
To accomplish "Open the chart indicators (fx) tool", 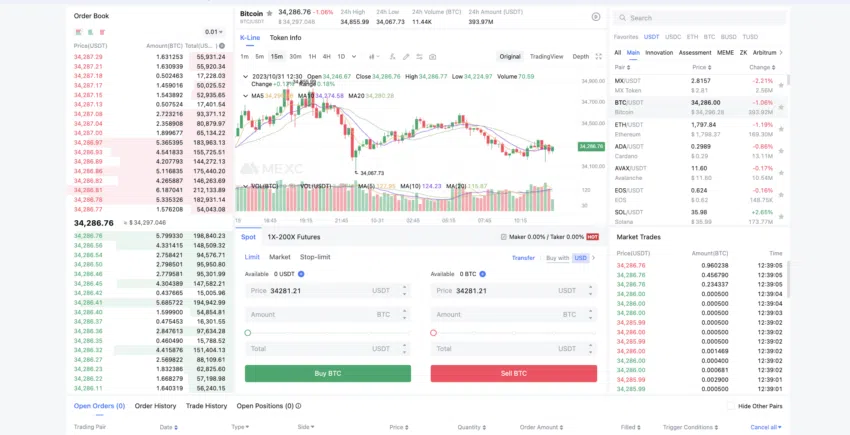I will tap(392, 56).
